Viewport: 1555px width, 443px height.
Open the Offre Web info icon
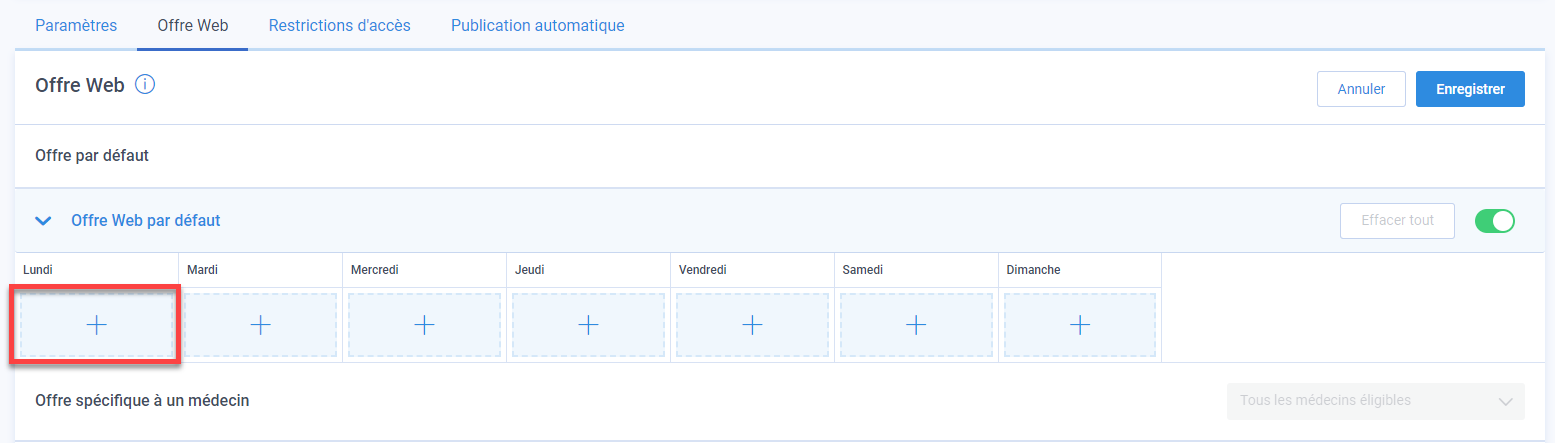coord(145,85)
